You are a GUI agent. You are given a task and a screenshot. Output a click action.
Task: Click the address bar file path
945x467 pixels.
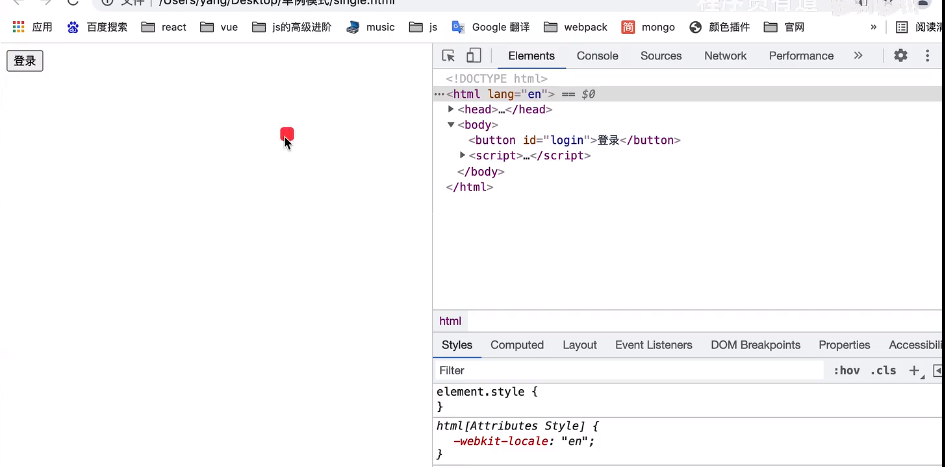coord(277,2)
